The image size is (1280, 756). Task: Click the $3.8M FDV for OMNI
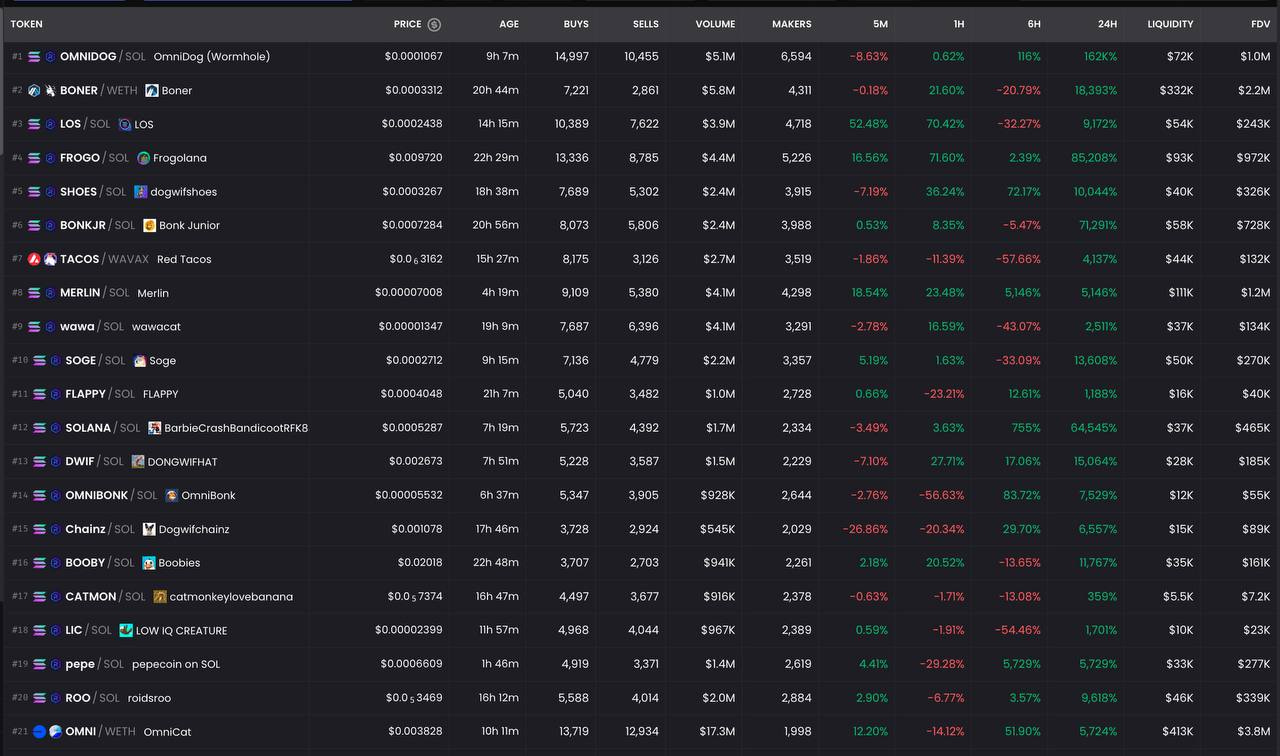pos(1254,732)
